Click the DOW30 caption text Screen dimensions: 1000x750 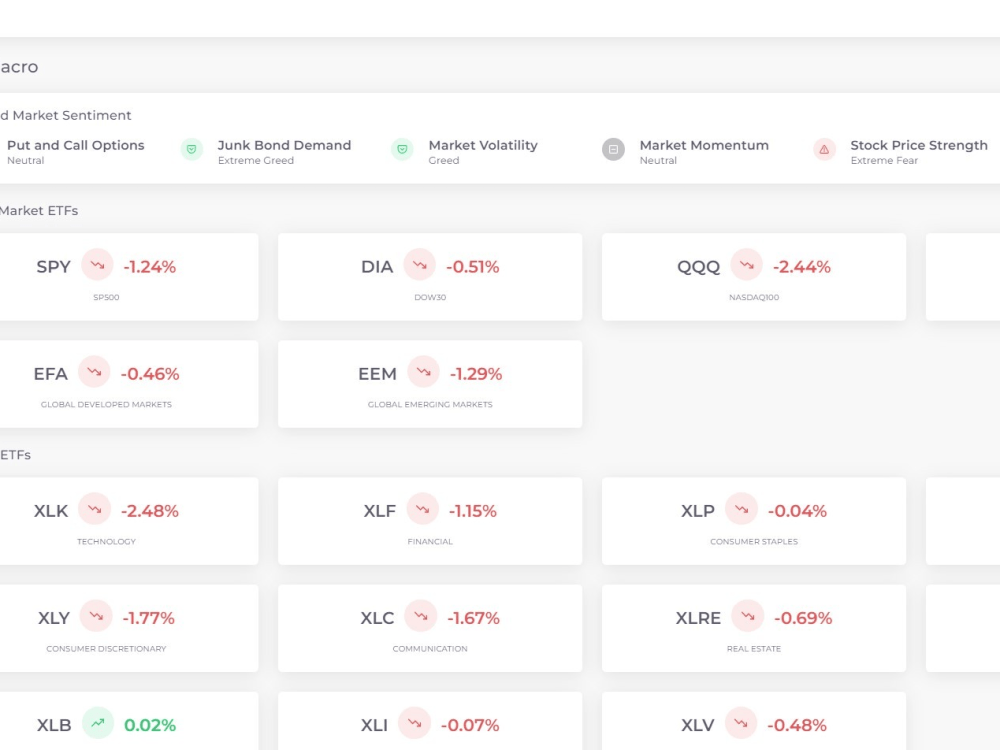click(x=430, y=297)
